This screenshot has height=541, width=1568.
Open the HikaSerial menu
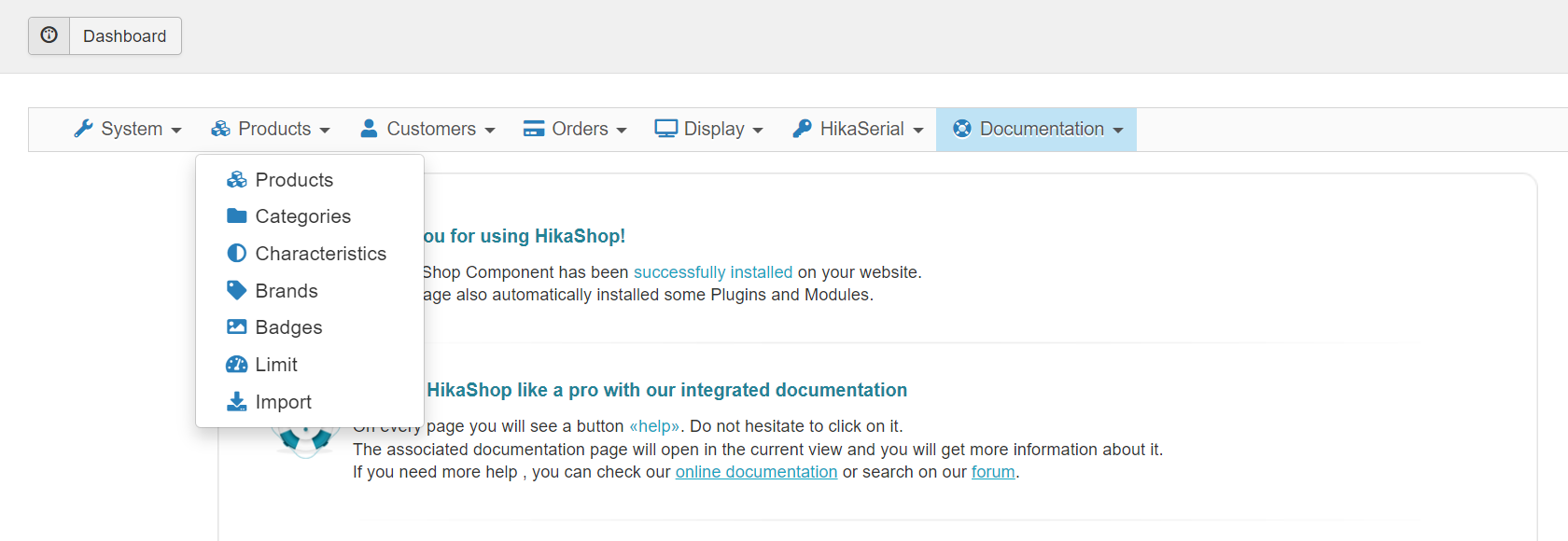[x=858, y=129]
